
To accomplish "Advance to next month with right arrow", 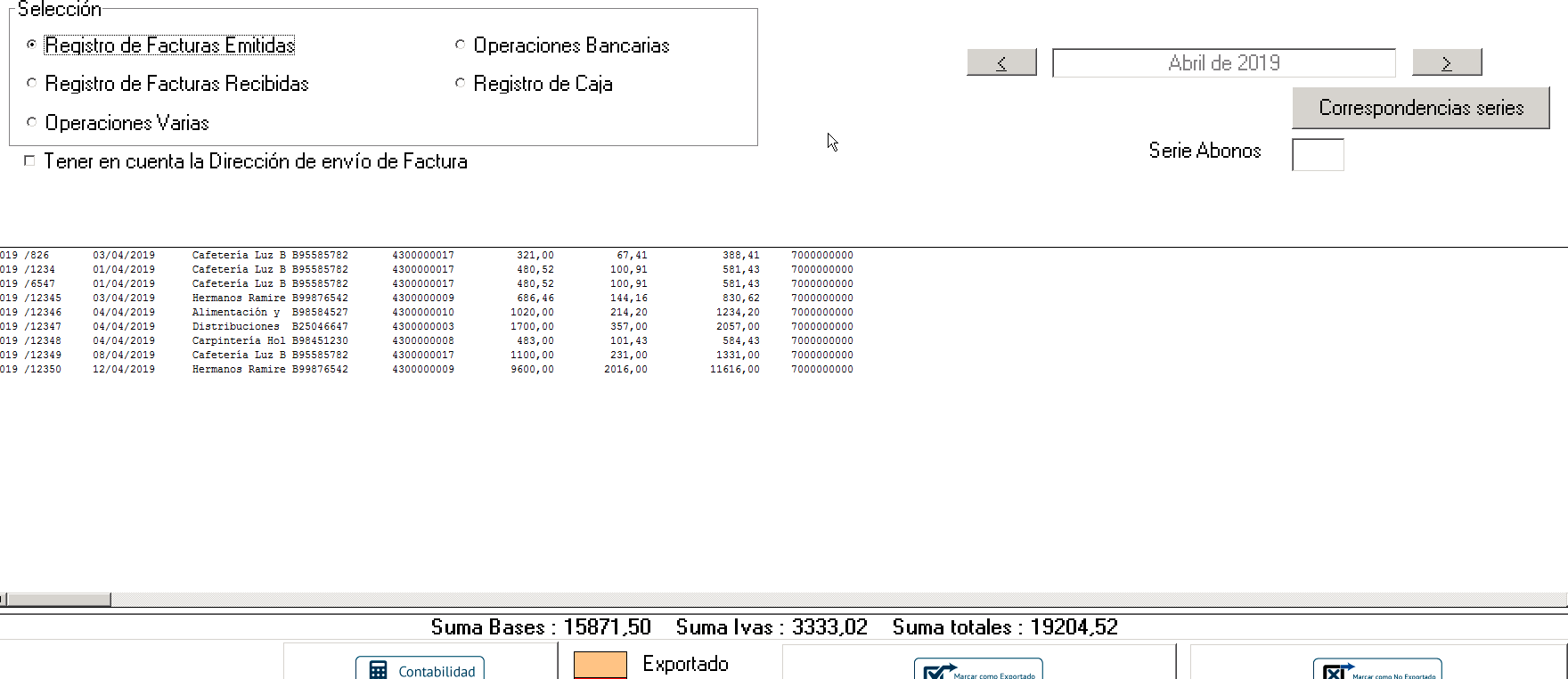I will tap(1447, 62).
